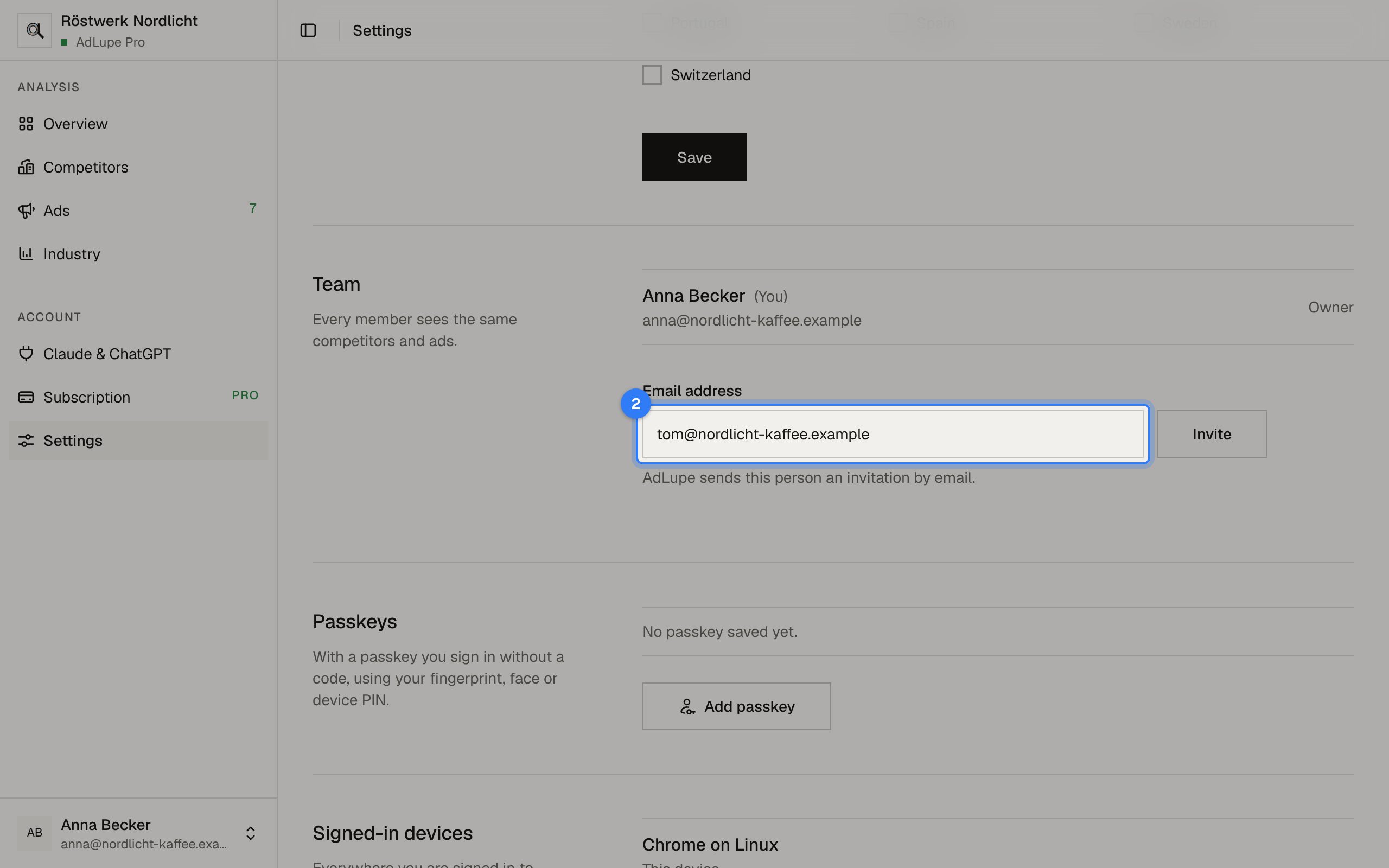Viewport: 1389px width, 868px height.
Task: Open Industry analysis
Action: [x=138, y=254]
